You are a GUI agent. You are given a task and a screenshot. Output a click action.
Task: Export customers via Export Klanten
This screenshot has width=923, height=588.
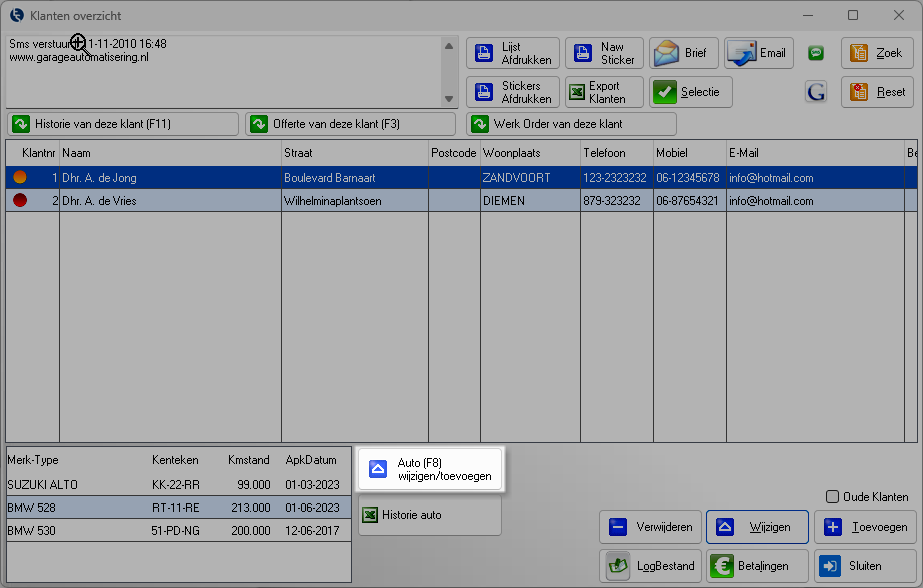tap(604, 92)
